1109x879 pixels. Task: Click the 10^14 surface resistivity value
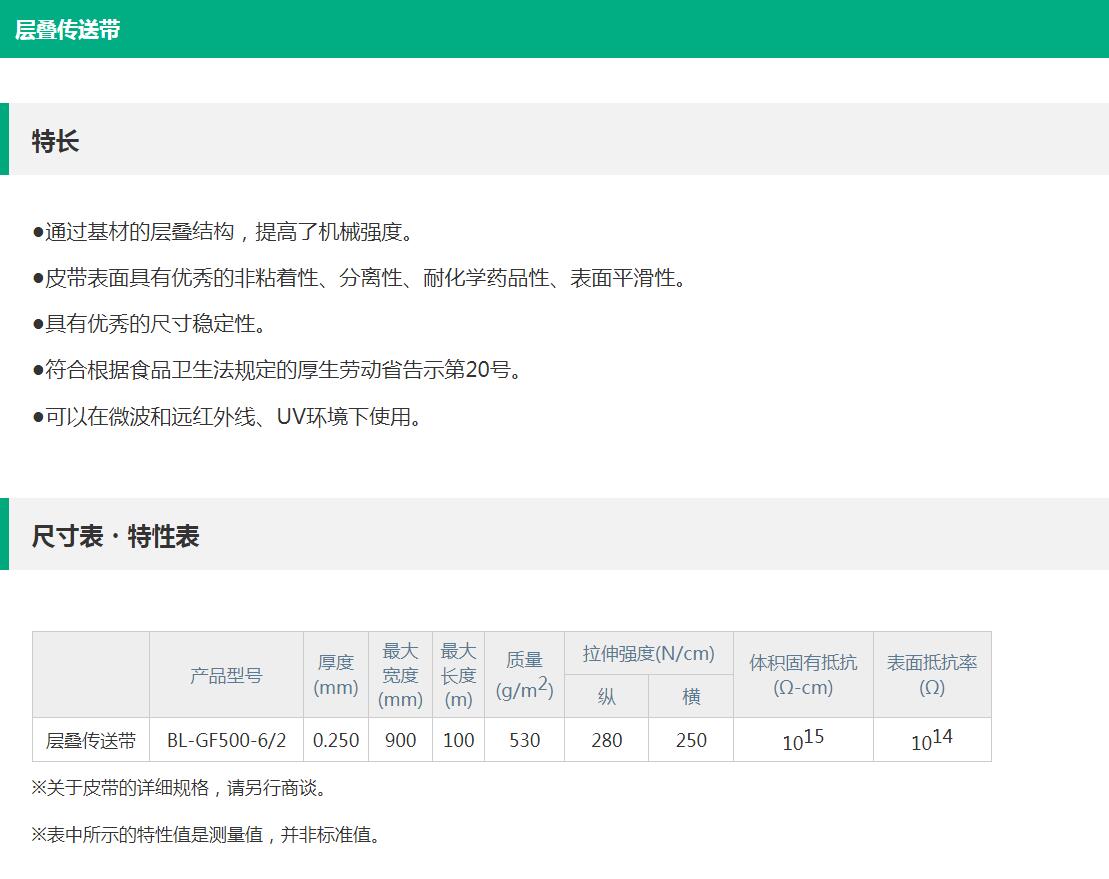pos(932,740)
